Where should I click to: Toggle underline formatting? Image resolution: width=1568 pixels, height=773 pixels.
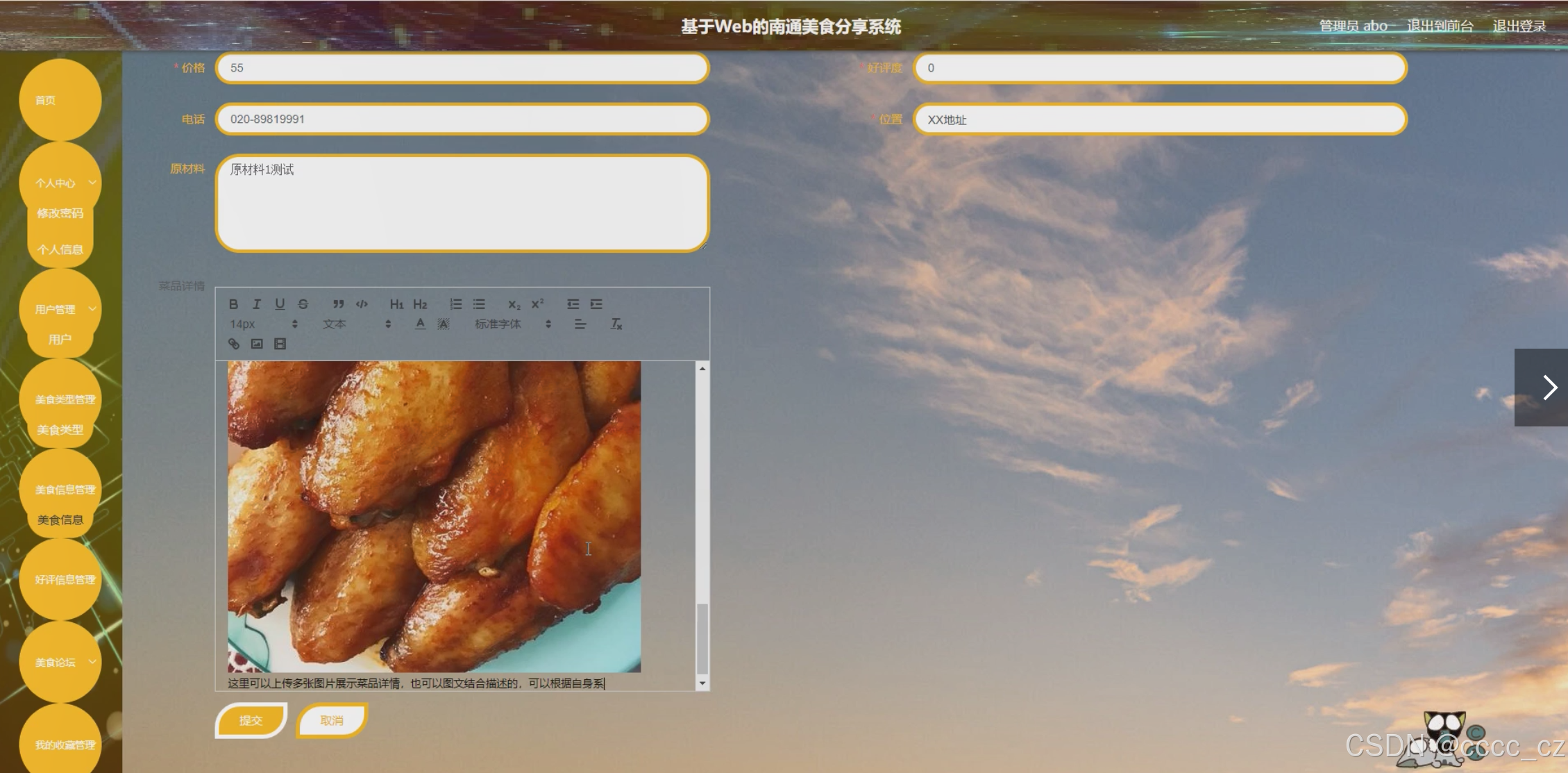tap(280, 304)
